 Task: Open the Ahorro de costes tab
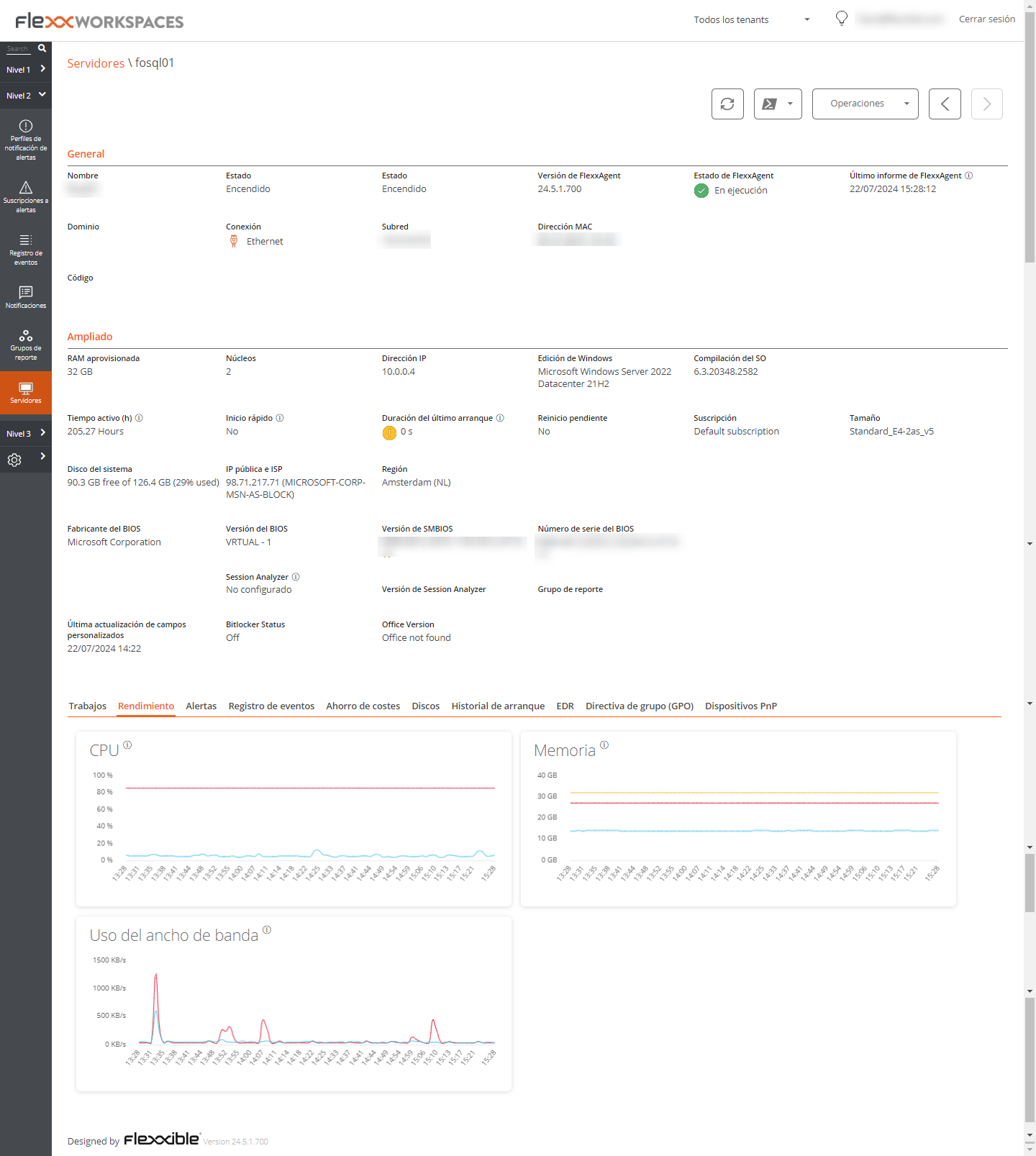[x=363, y=706]
